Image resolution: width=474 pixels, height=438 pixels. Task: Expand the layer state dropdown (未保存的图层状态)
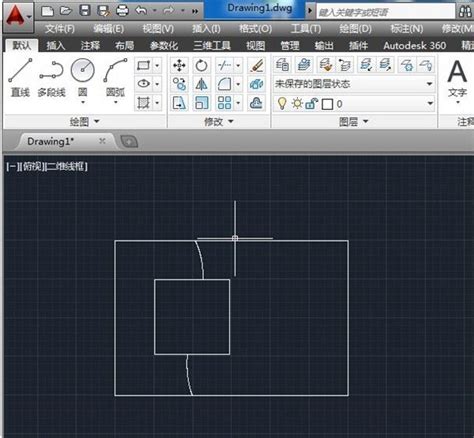pos(430,84)
